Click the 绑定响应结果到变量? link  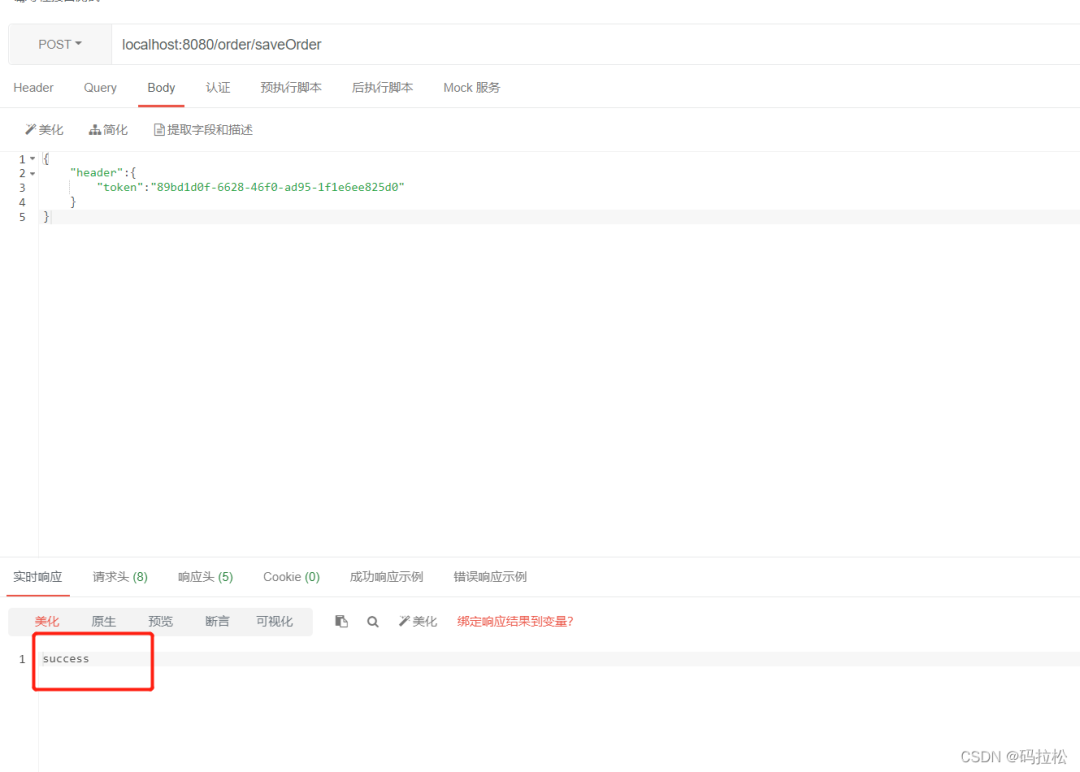point(515,621)
